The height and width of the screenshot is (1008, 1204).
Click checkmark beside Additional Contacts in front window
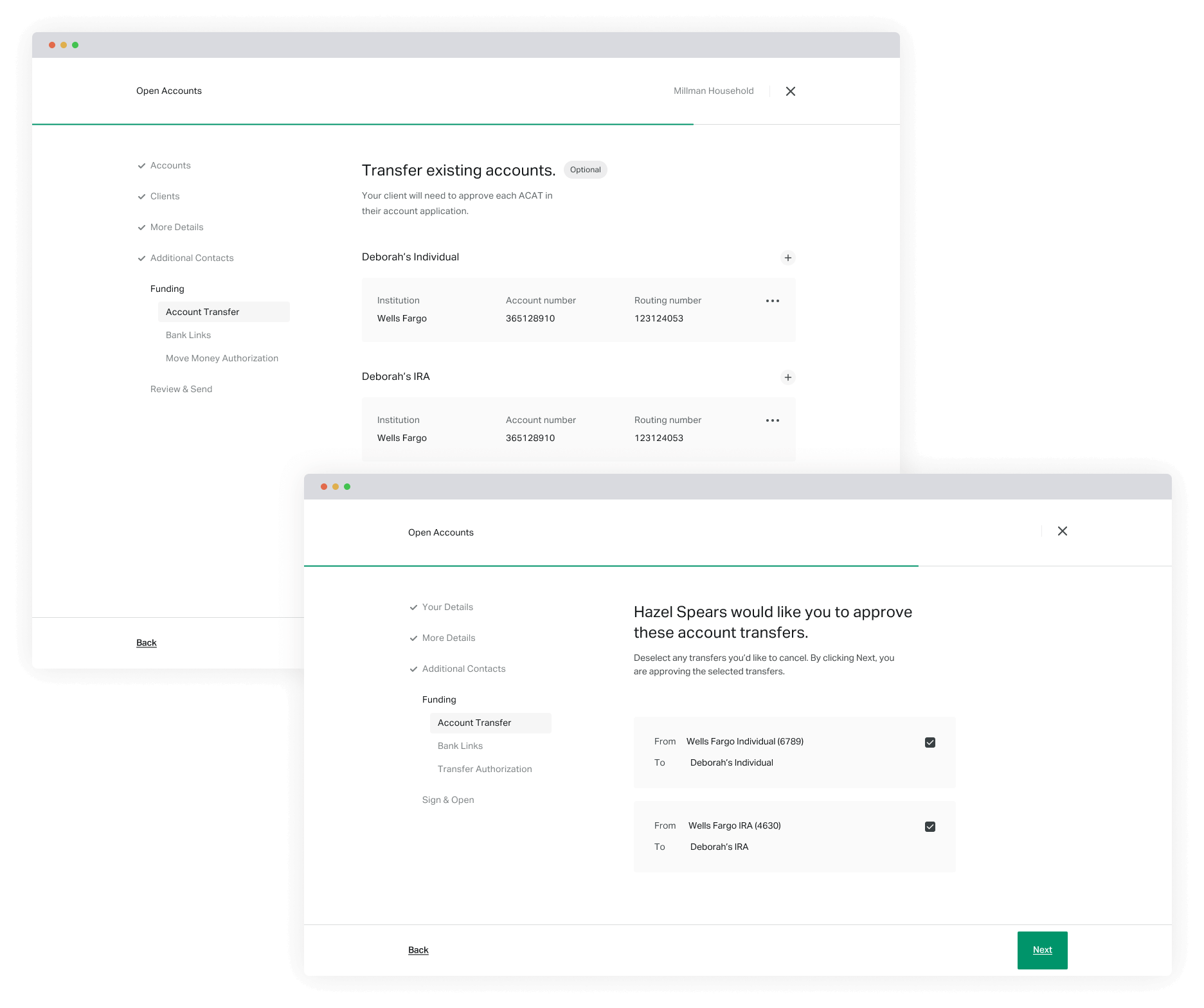point(413,669)
